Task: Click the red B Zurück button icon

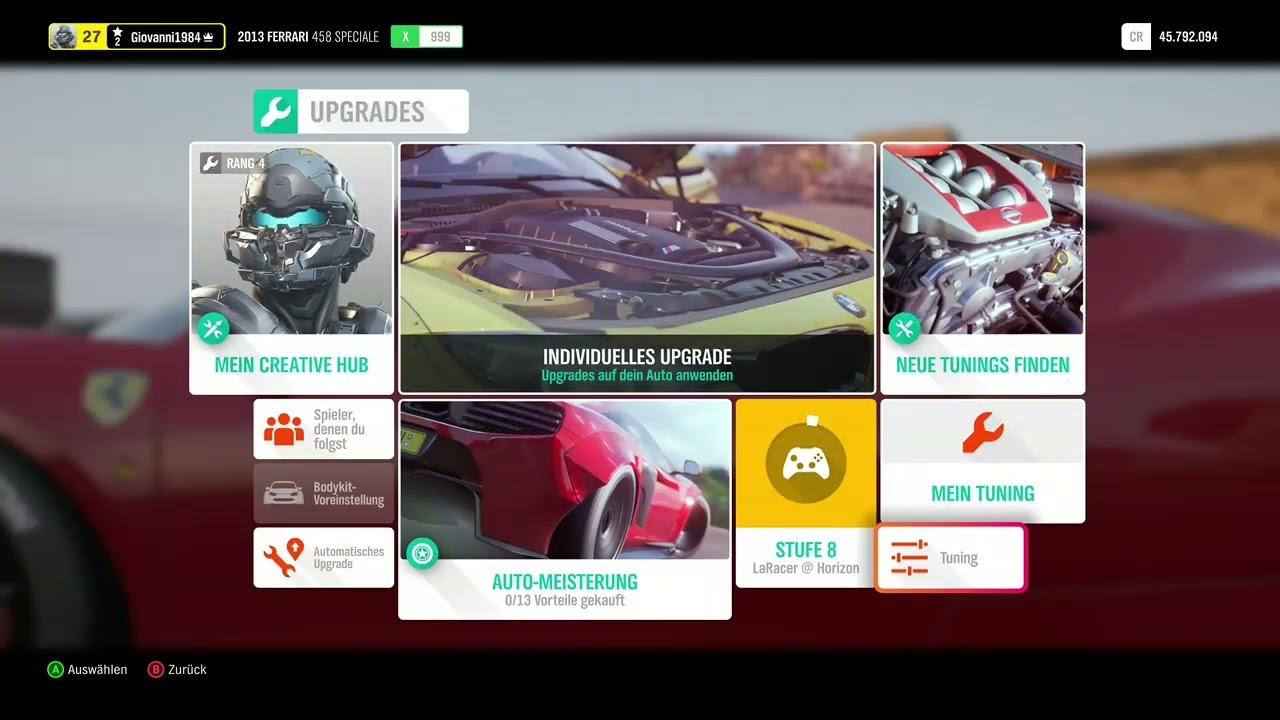Action: 155,669
